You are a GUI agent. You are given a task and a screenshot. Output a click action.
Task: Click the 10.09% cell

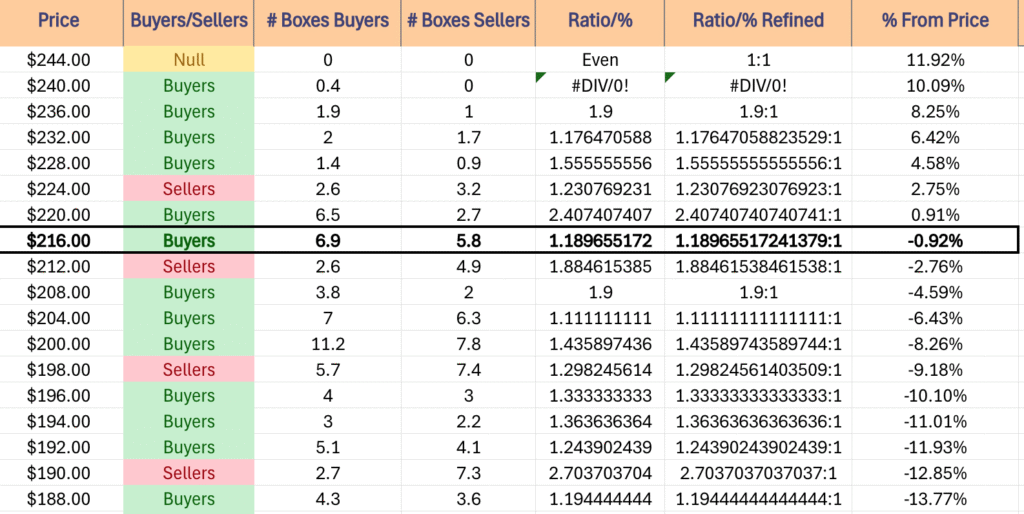pyautogui.click(x=936, y=86)
